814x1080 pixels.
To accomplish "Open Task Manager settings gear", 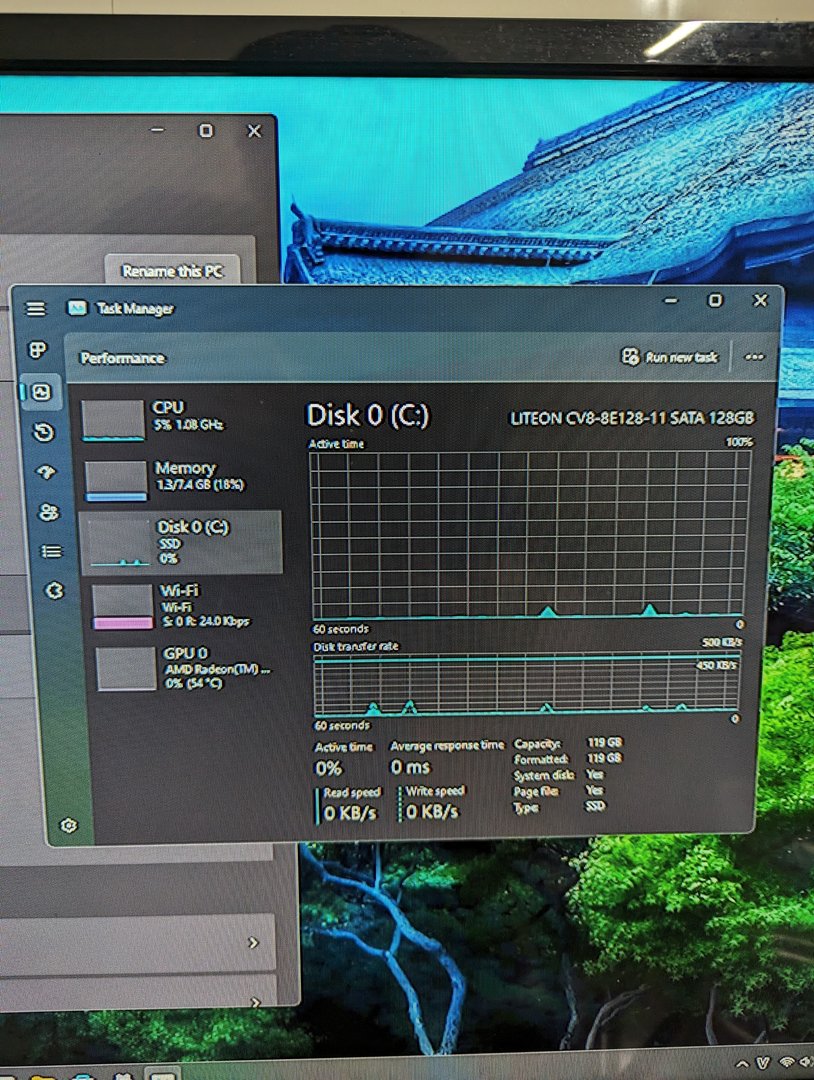I will (x=69, y=825).
